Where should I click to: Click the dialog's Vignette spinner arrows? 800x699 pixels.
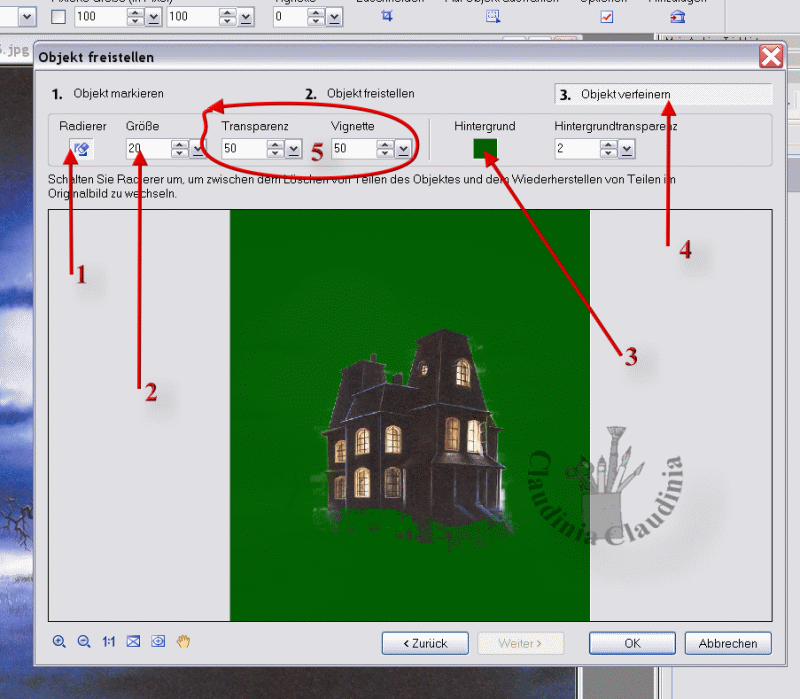[386, 149]
